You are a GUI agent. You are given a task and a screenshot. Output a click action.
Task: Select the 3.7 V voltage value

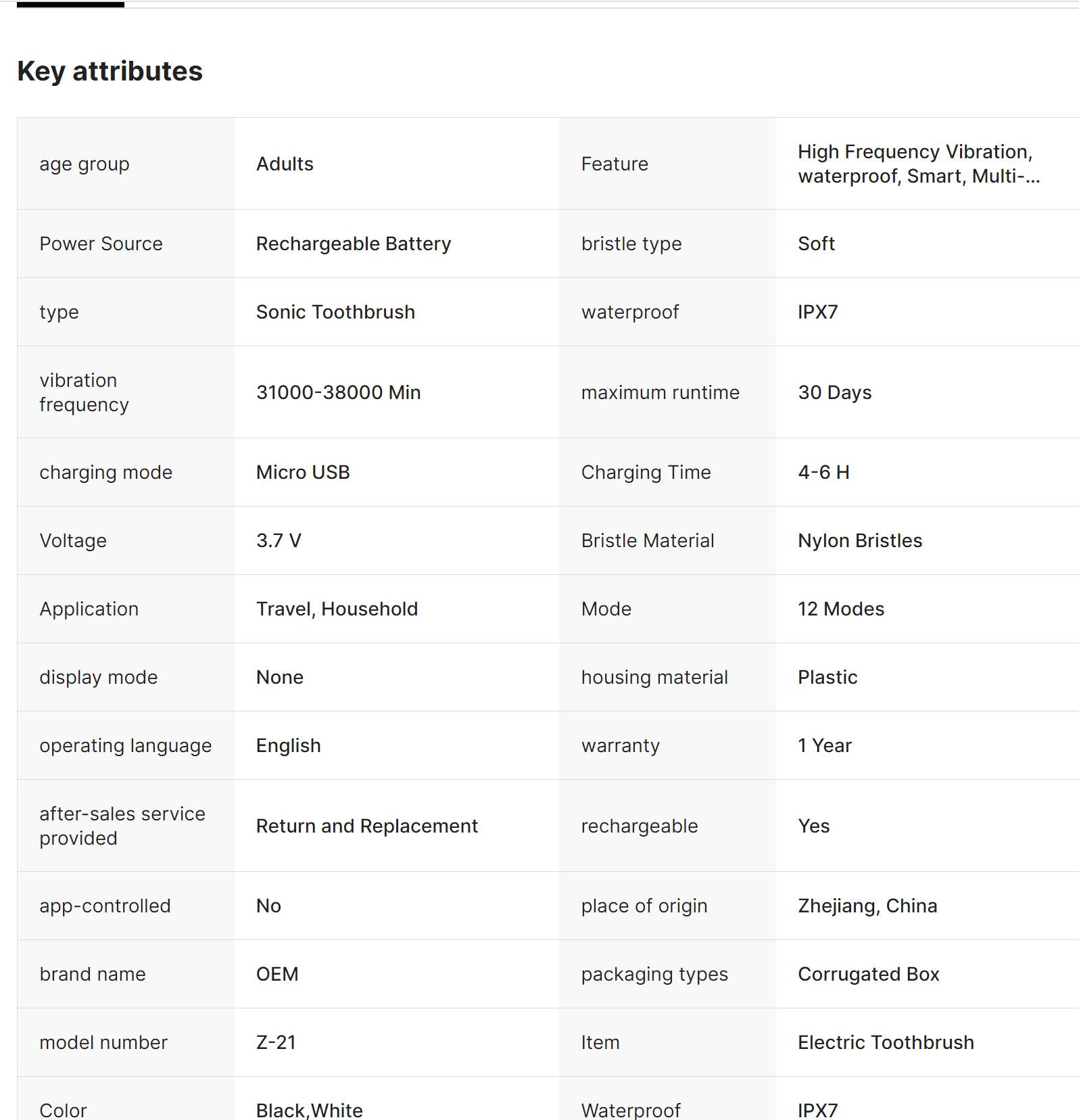pyautogui.click(x=279, y=540)
